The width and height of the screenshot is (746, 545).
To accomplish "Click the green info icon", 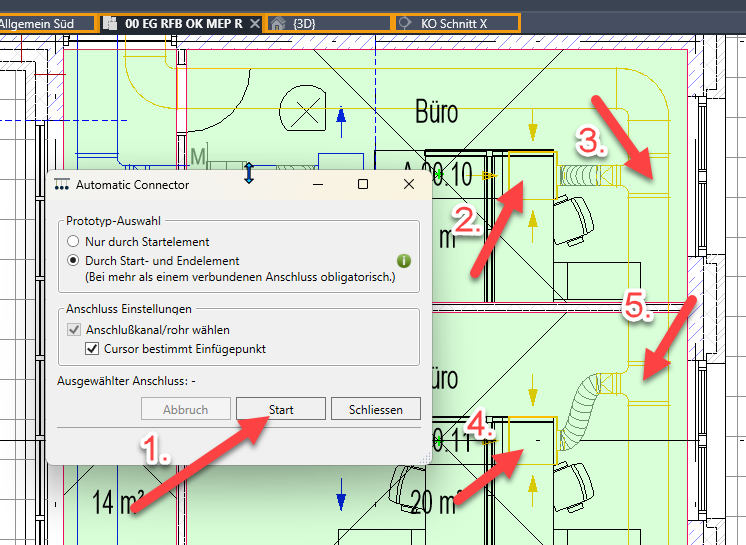I will pyautogui.click(x=404, y=261).
